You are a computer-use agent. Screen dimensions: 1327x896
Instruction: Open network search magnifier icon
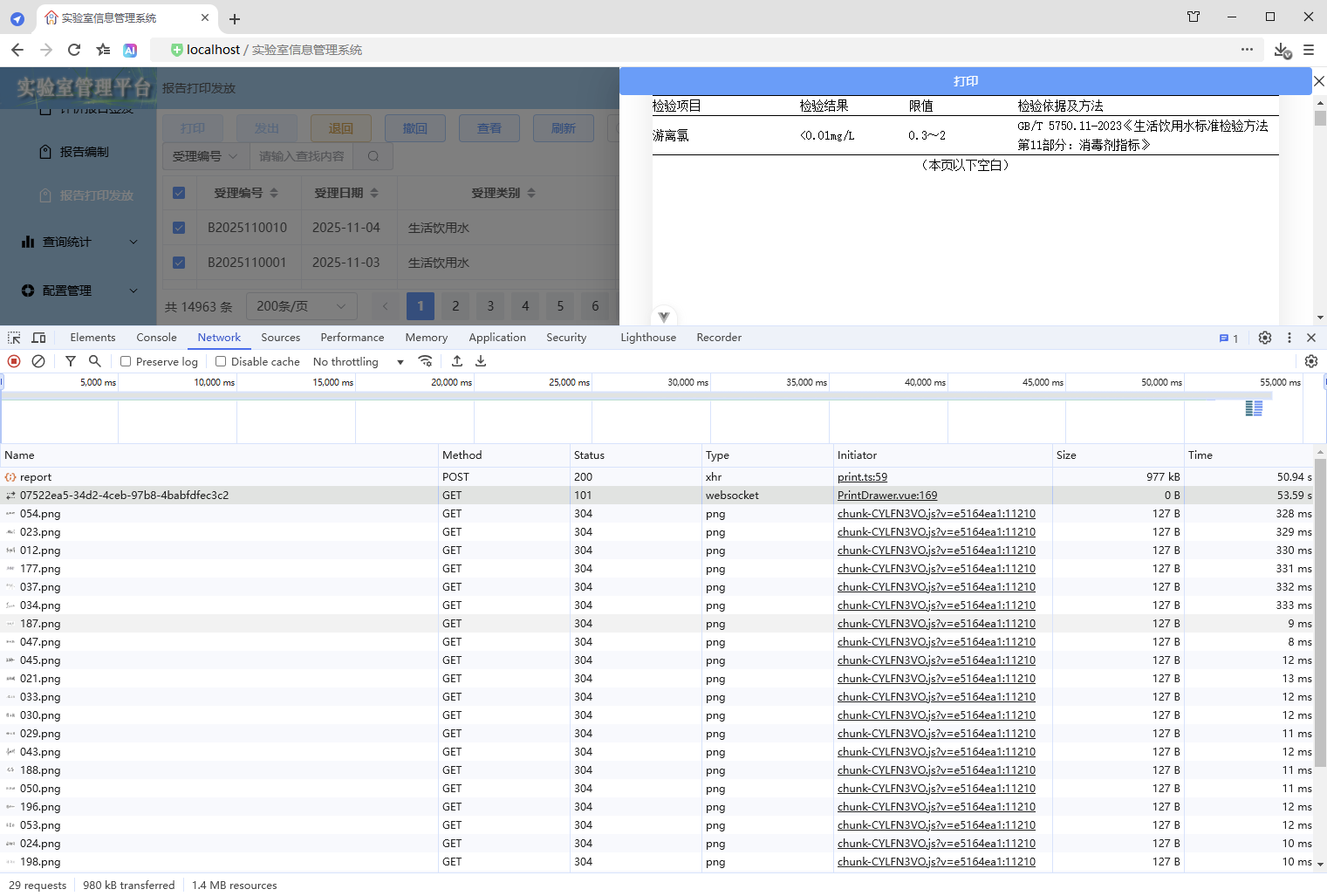pos(95,361)
